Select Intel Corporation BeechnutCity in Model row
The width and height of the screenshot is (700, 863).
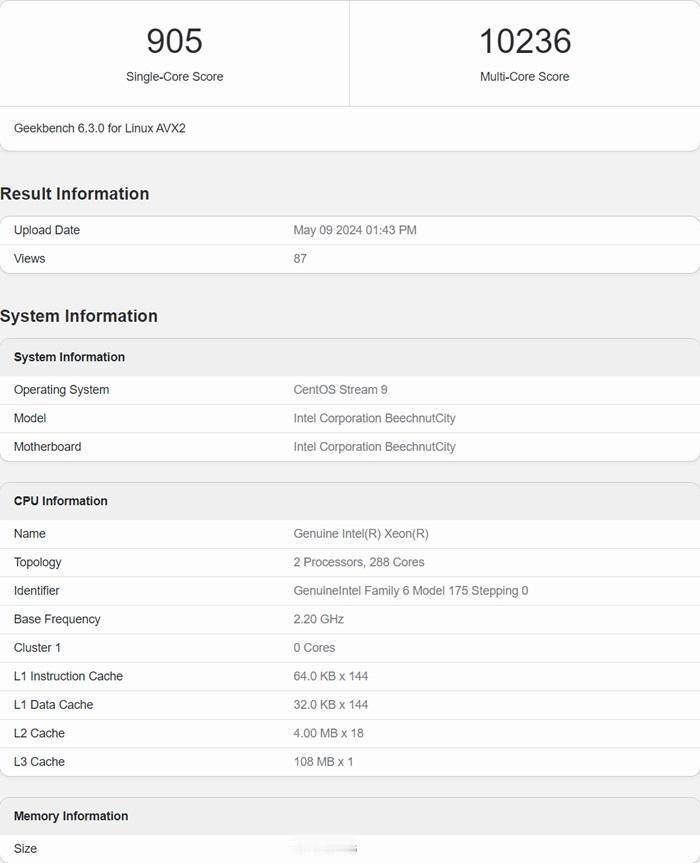374,418
